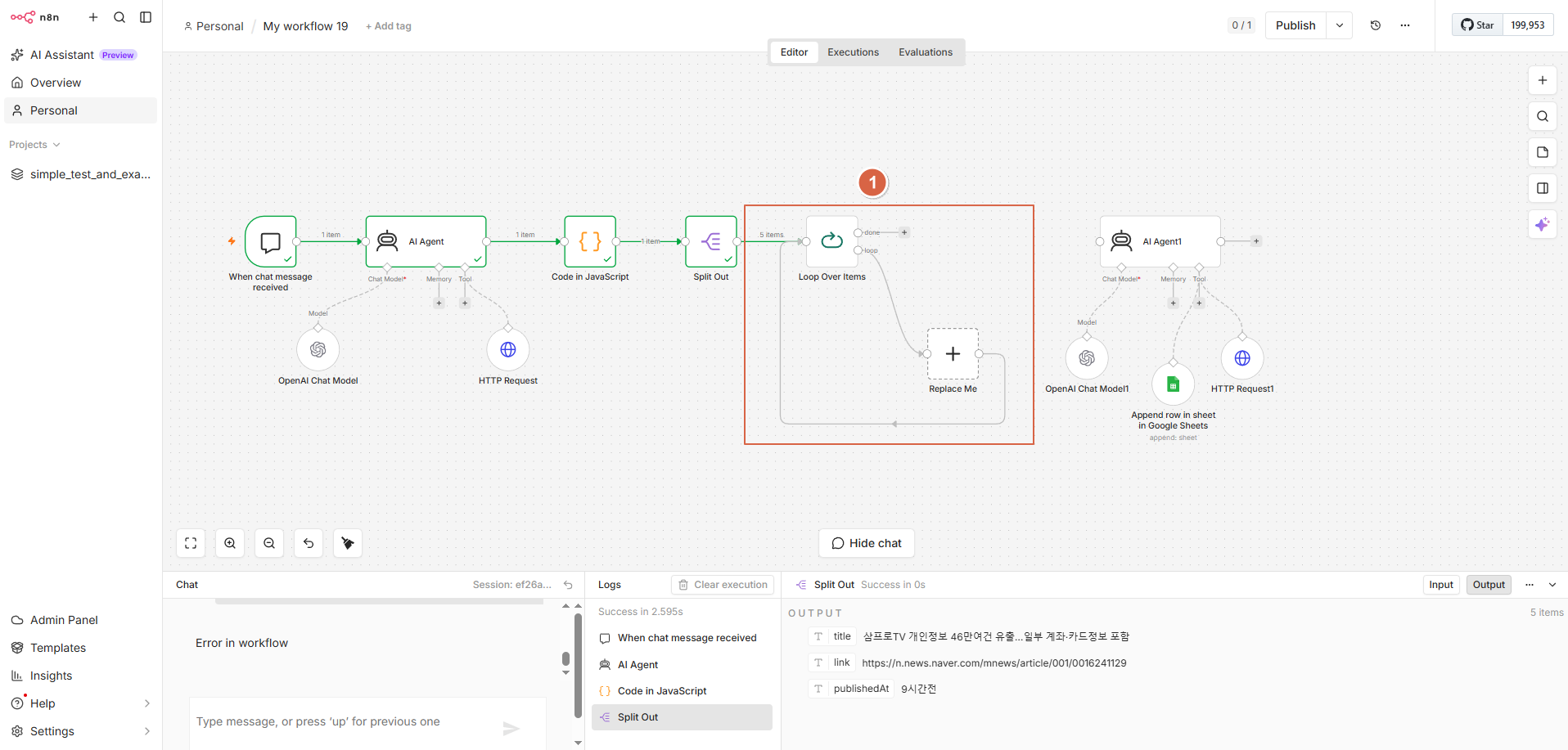Open AI sparkle assistant button on canvas
1568x750 pixels.
pos(1543,224)
